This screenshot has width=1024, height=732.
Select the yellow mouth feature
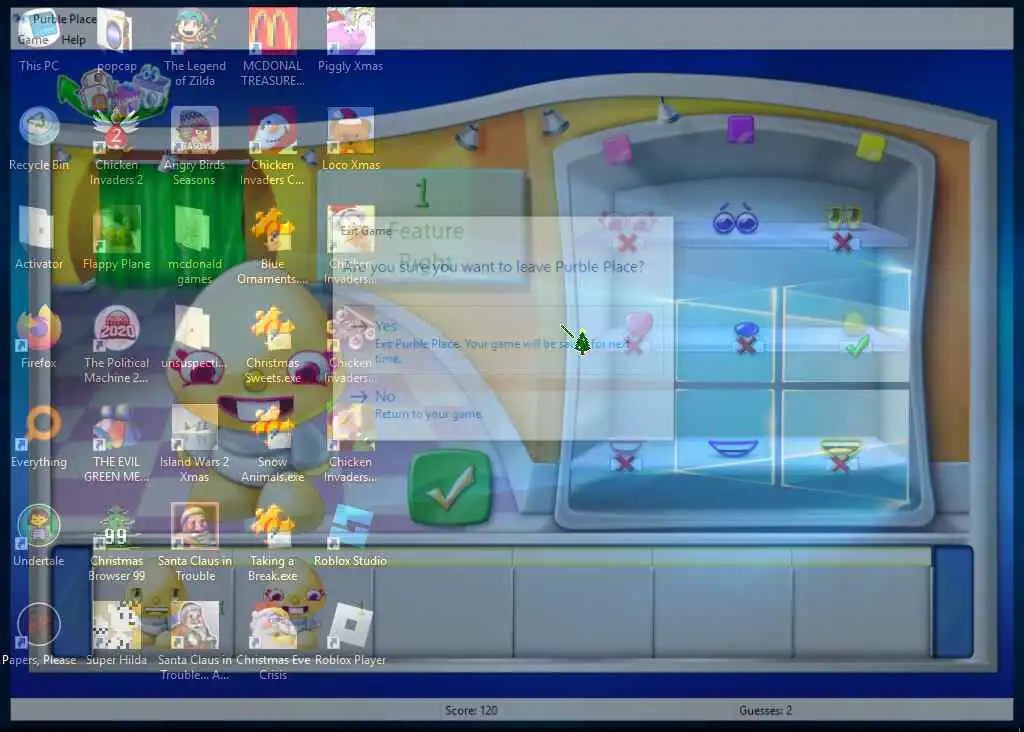[841, 454]
